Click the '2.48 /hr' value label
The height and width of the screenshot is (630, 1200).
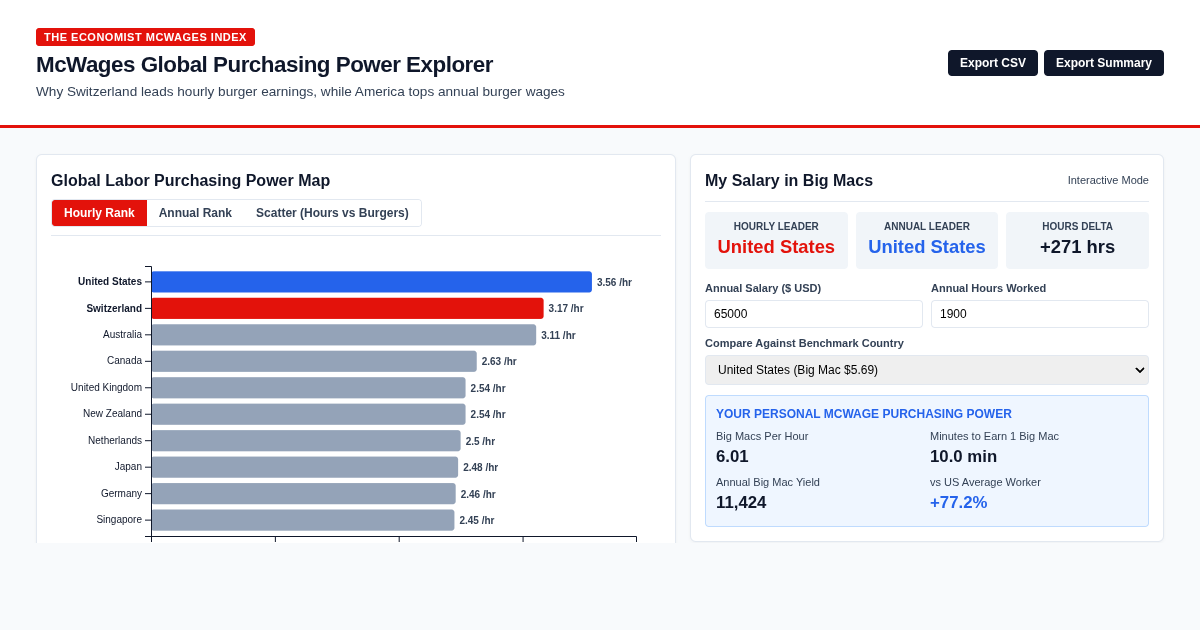click(480, 468)
